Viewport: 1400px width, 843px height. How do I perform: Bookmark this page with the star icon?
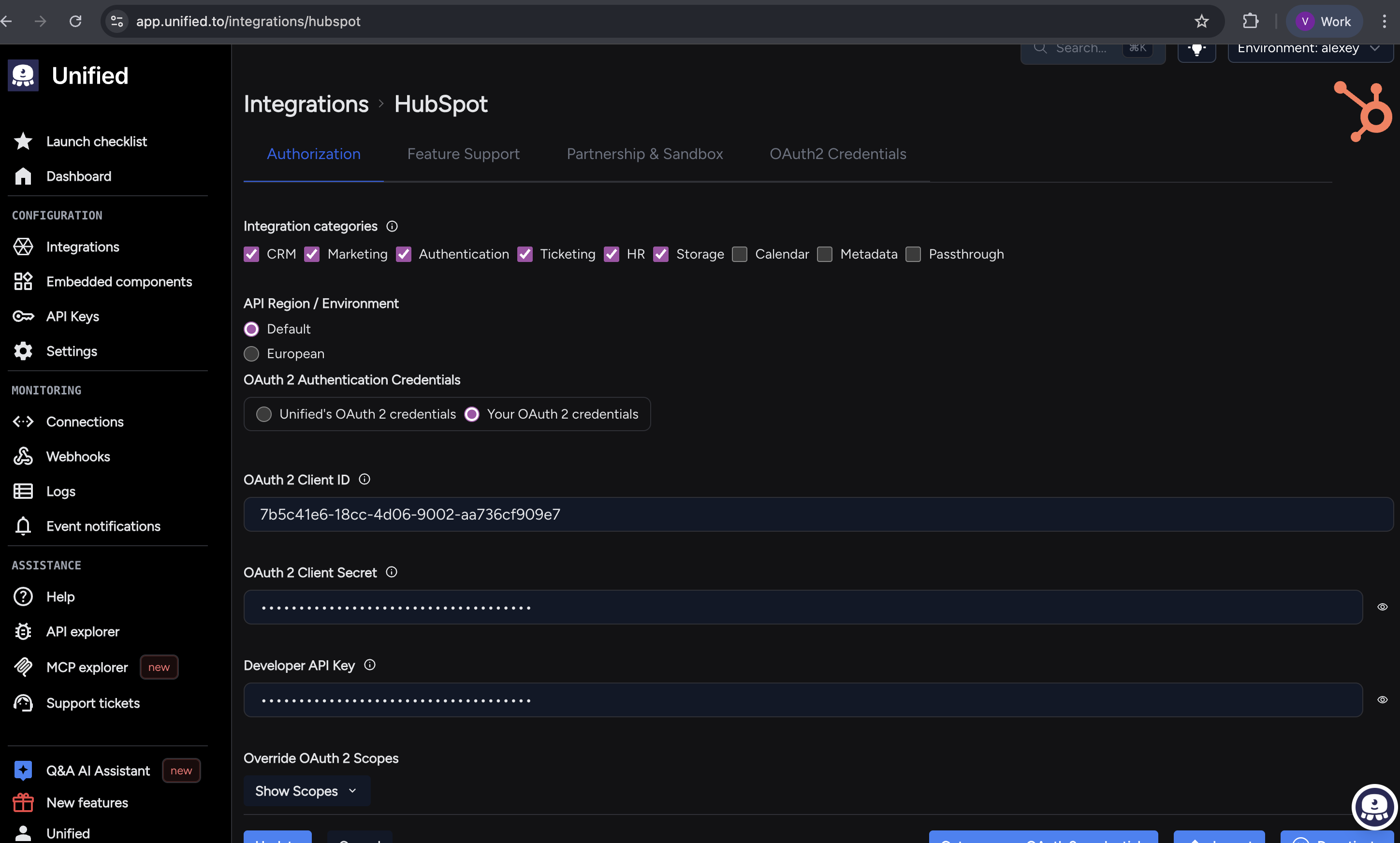pos(1201,22)
